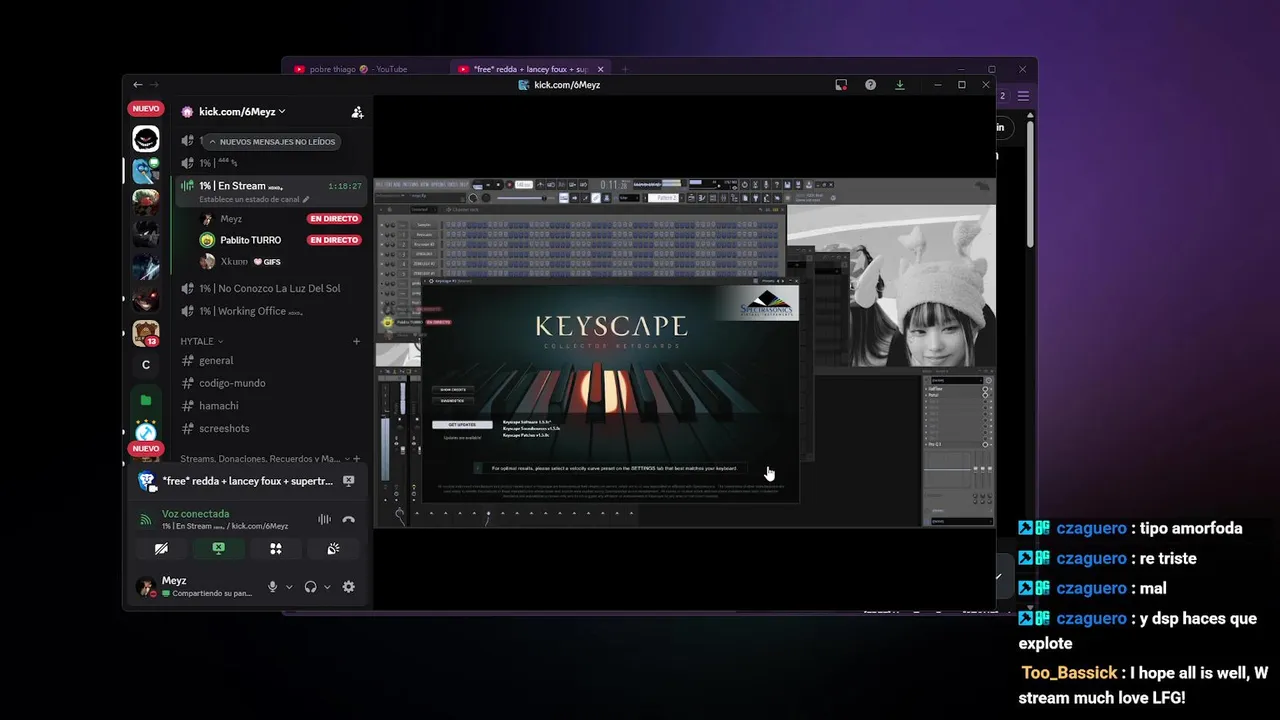Collapse the HYTALE category
1280x720 pixels.
[201, 341]
